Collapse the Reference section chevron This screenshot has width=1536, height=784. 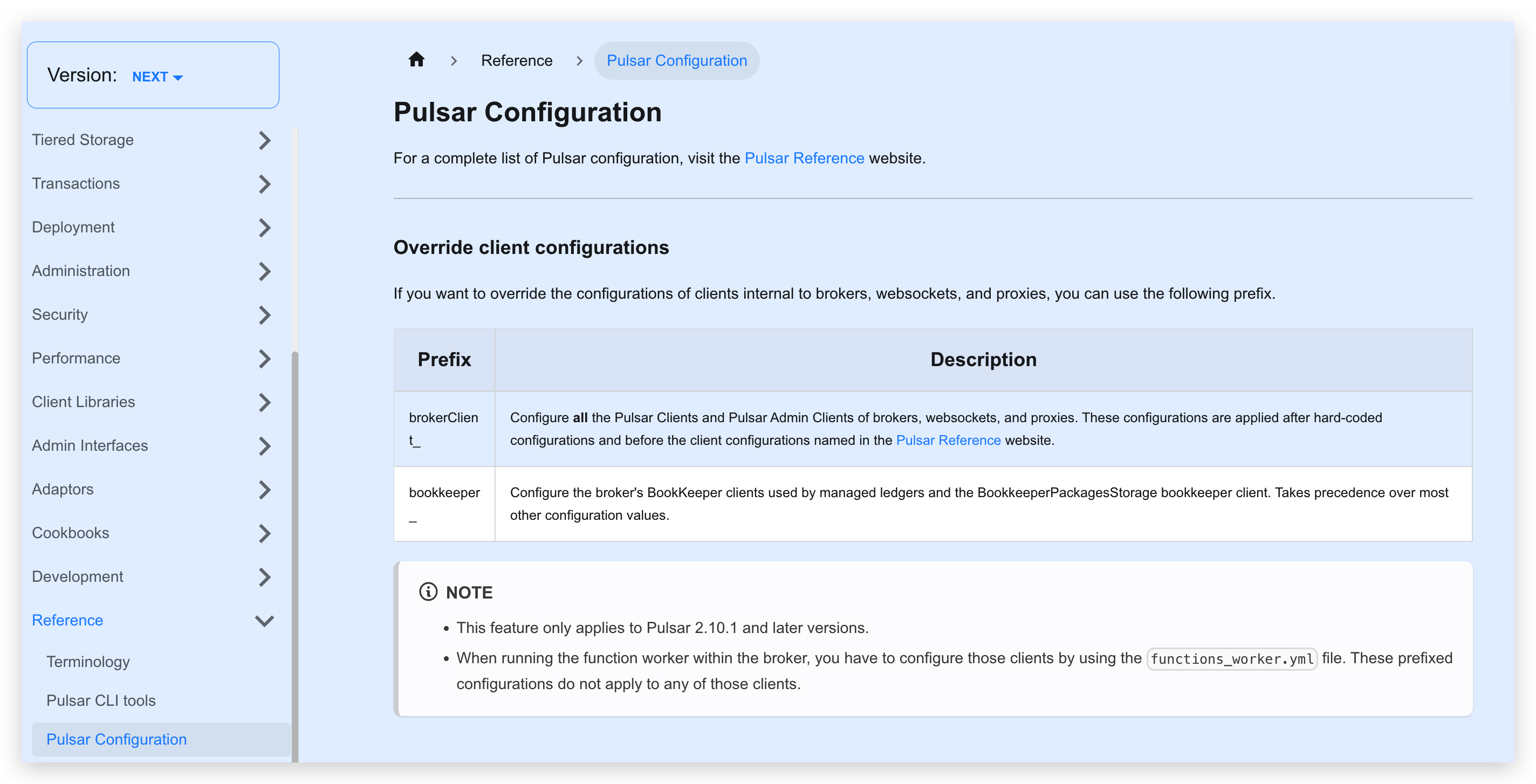click(x=265, y=621)
